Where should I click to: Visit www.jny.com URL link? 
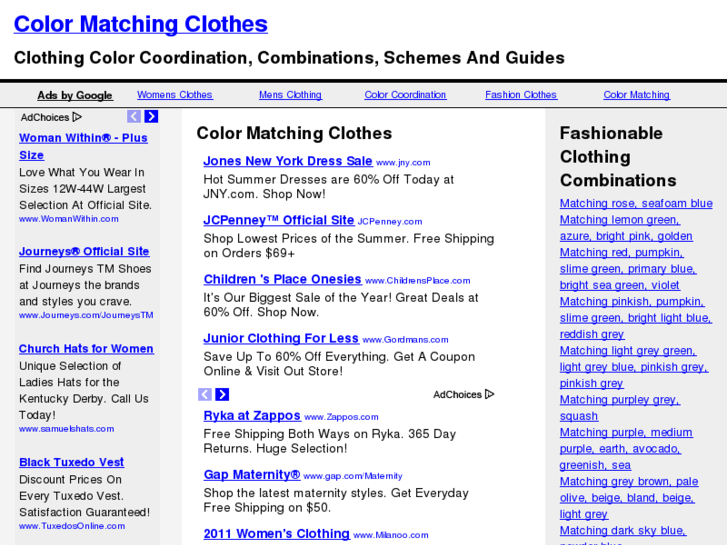[x=403, y=162]
